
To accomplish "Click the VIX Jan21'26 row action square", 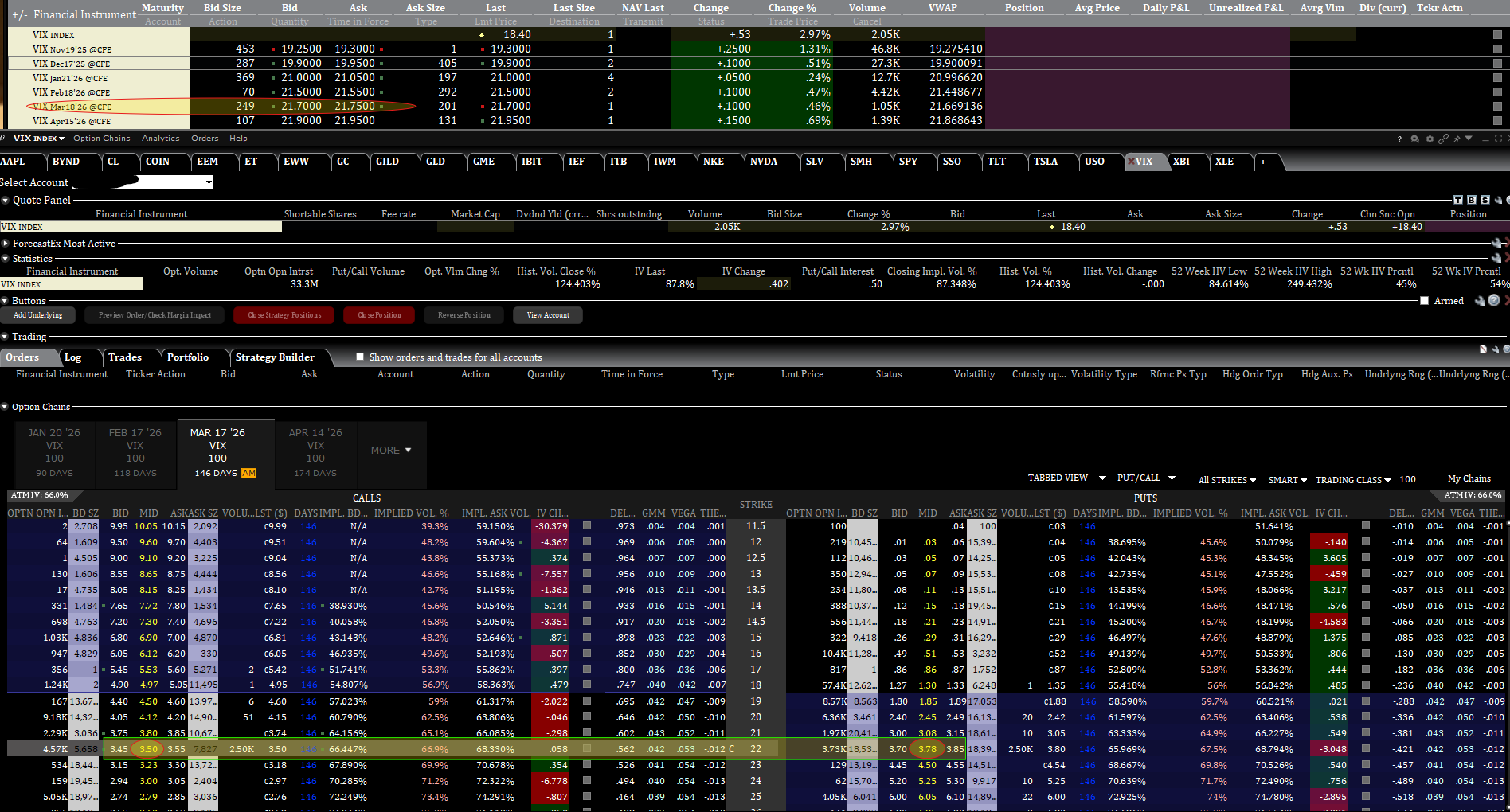I will [x=1497, y=77].
